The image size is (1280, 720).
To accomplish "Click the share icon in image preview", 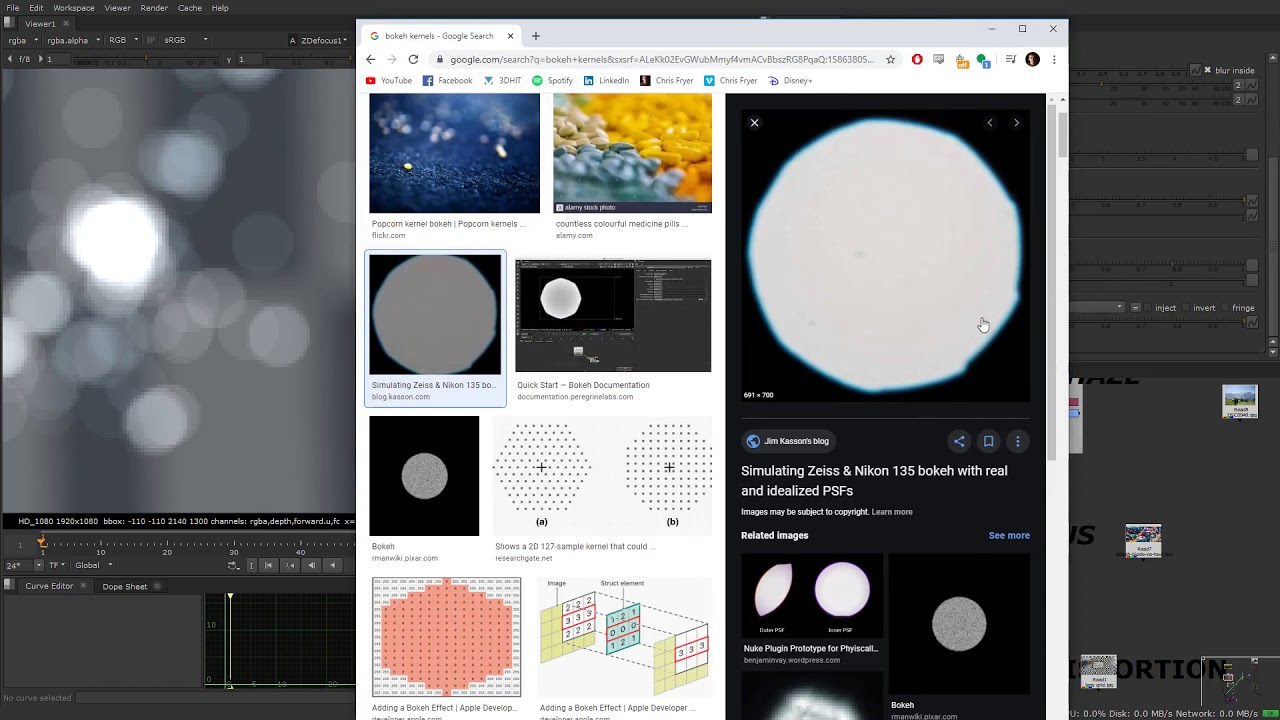I will 959,441.
